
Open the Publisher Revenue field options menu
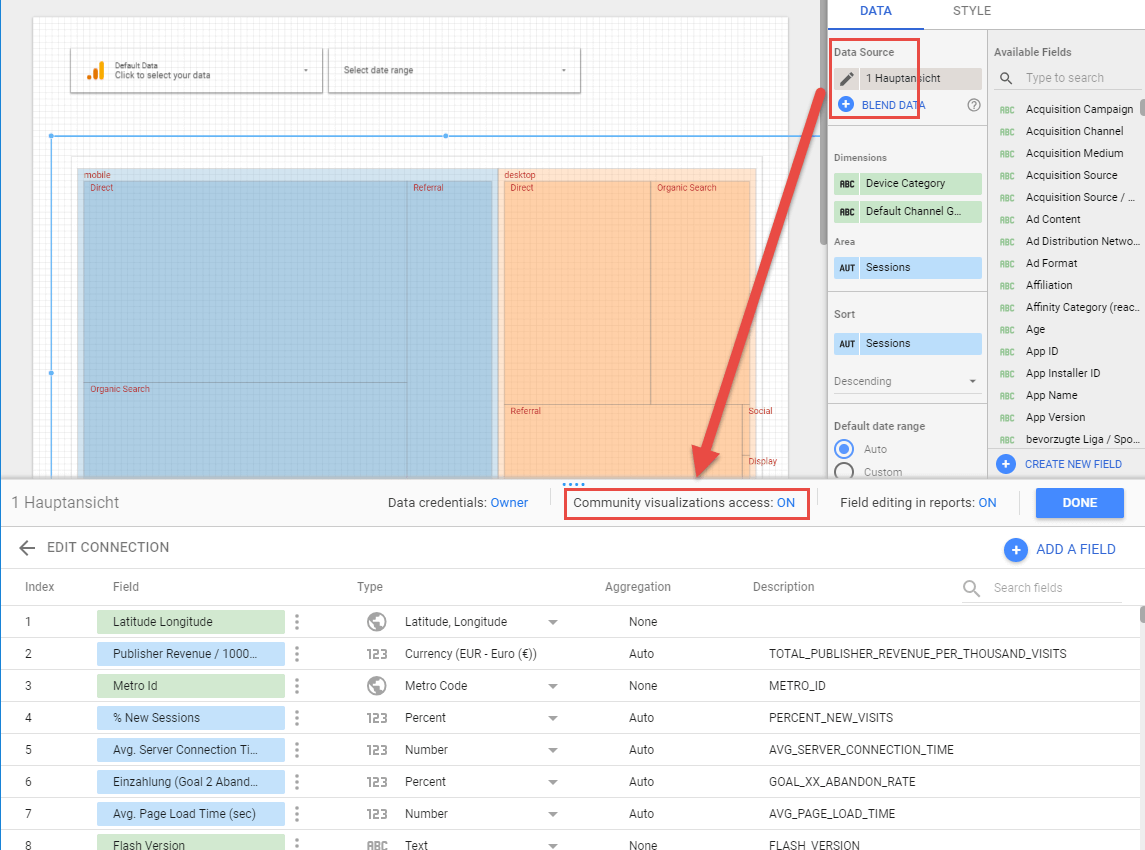[296, 654]
